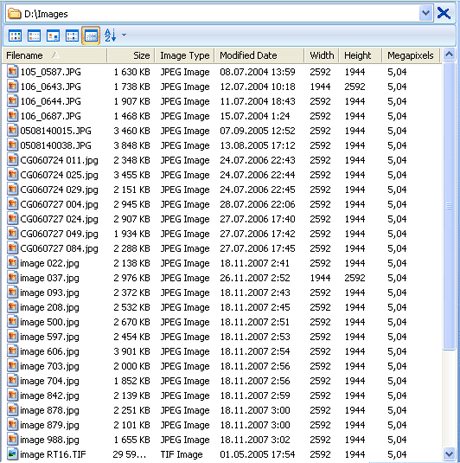Sort by the Modified Date column header
This screenshot has height=463, width=460.
pos(259,55)
